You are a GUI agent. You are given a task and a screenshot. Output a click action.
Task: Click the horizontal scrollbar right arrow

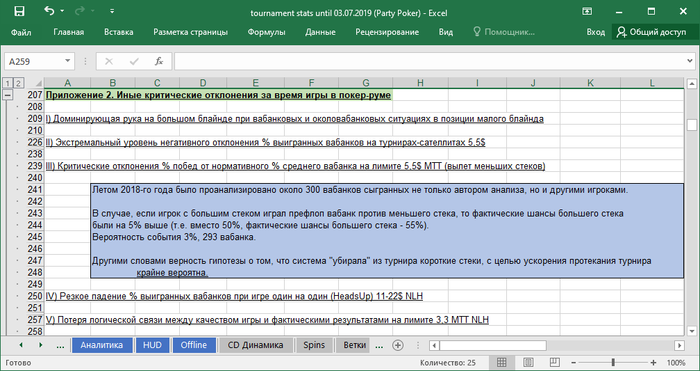pyautogui.click(x=679, y=345)
